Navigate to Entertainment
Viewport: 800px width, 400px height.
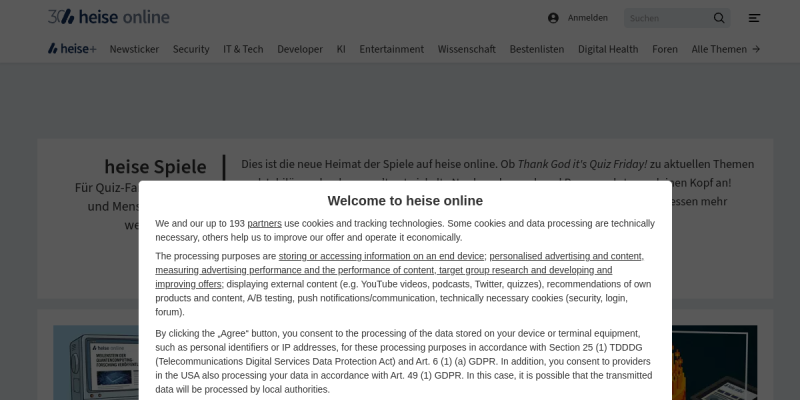coord(391,49)
